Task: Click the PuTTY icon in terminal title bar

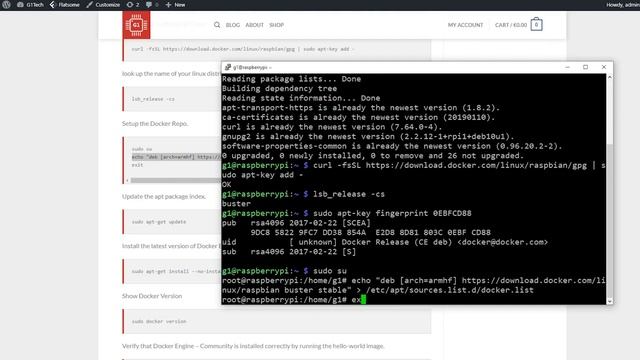Action: [228, 67]
